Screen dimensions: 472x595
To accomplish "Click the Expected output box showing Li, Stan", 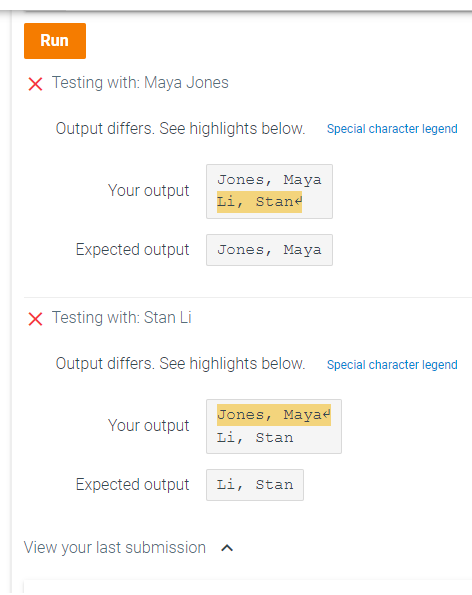I will tap(255, 485).
